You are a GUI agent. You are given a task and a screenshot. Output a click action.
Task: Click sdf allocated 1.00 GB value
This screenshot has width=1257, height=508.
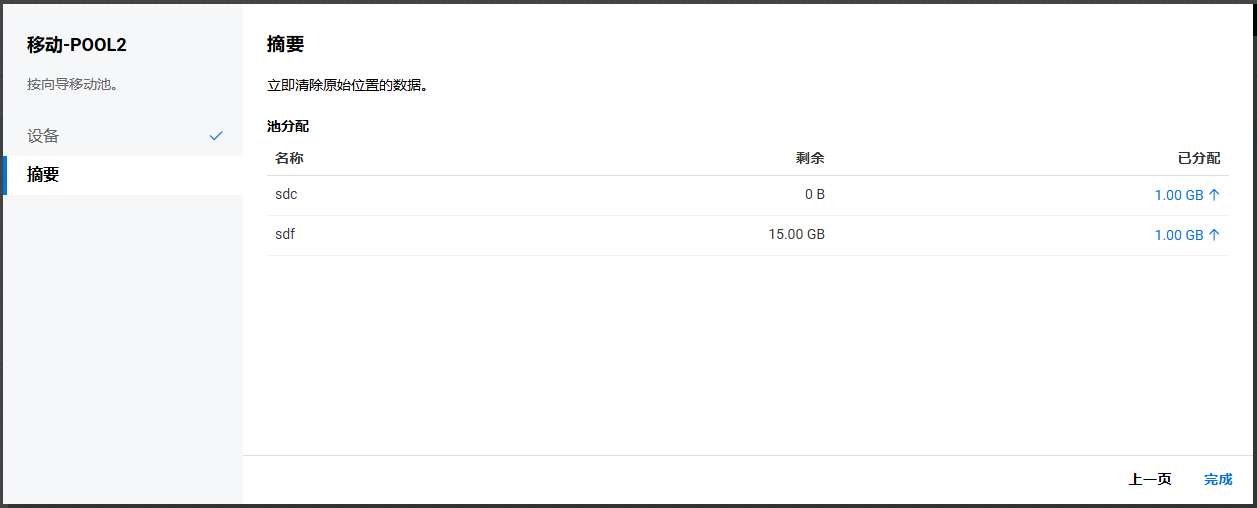[1178, 235]
